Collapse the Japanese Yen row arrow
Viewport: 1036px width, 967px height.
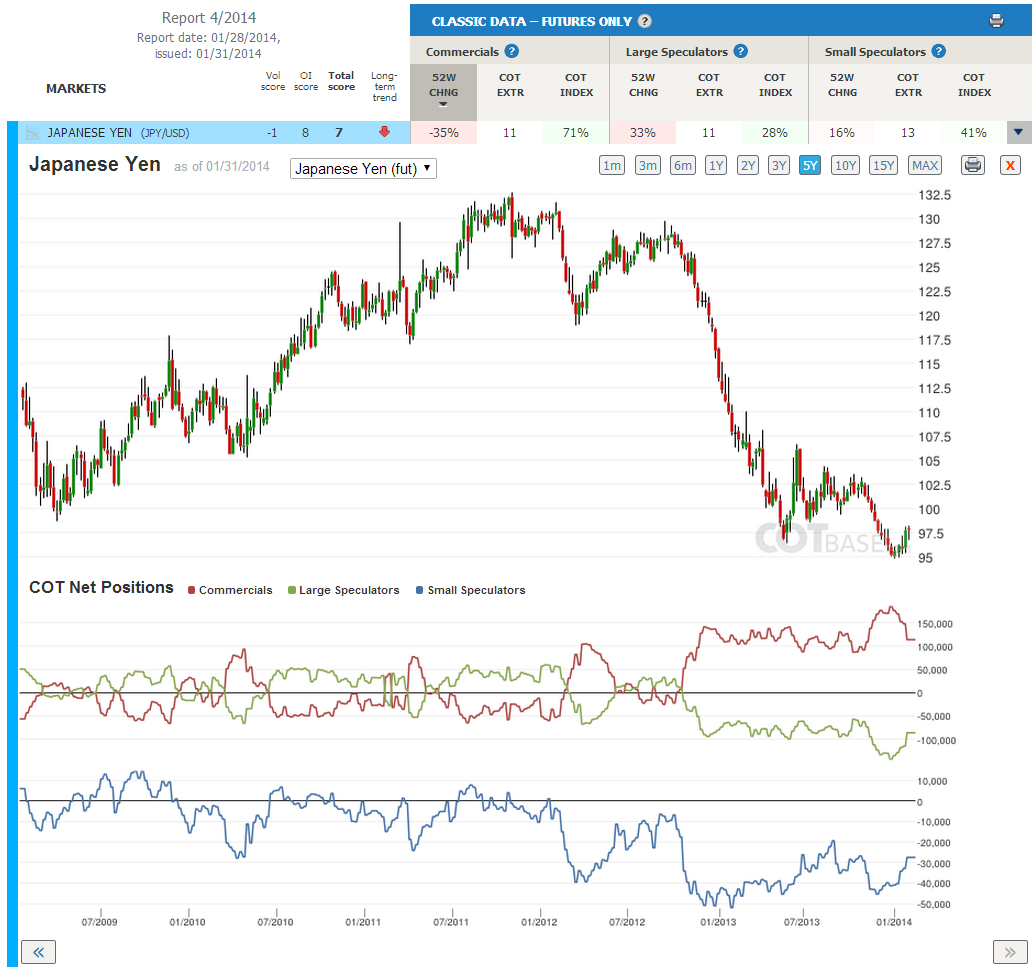tap(1018, 132)
